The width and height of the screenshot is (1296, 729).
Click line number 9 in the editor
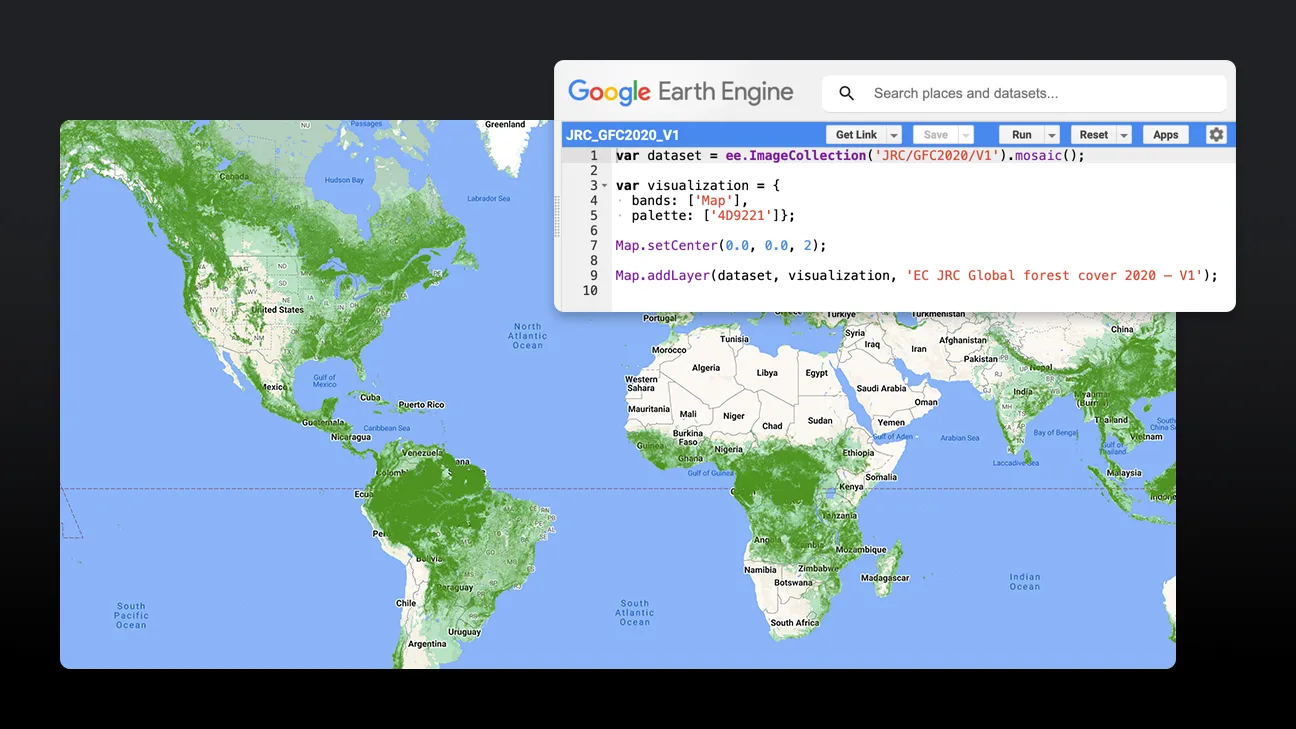(x=594, y=275)
